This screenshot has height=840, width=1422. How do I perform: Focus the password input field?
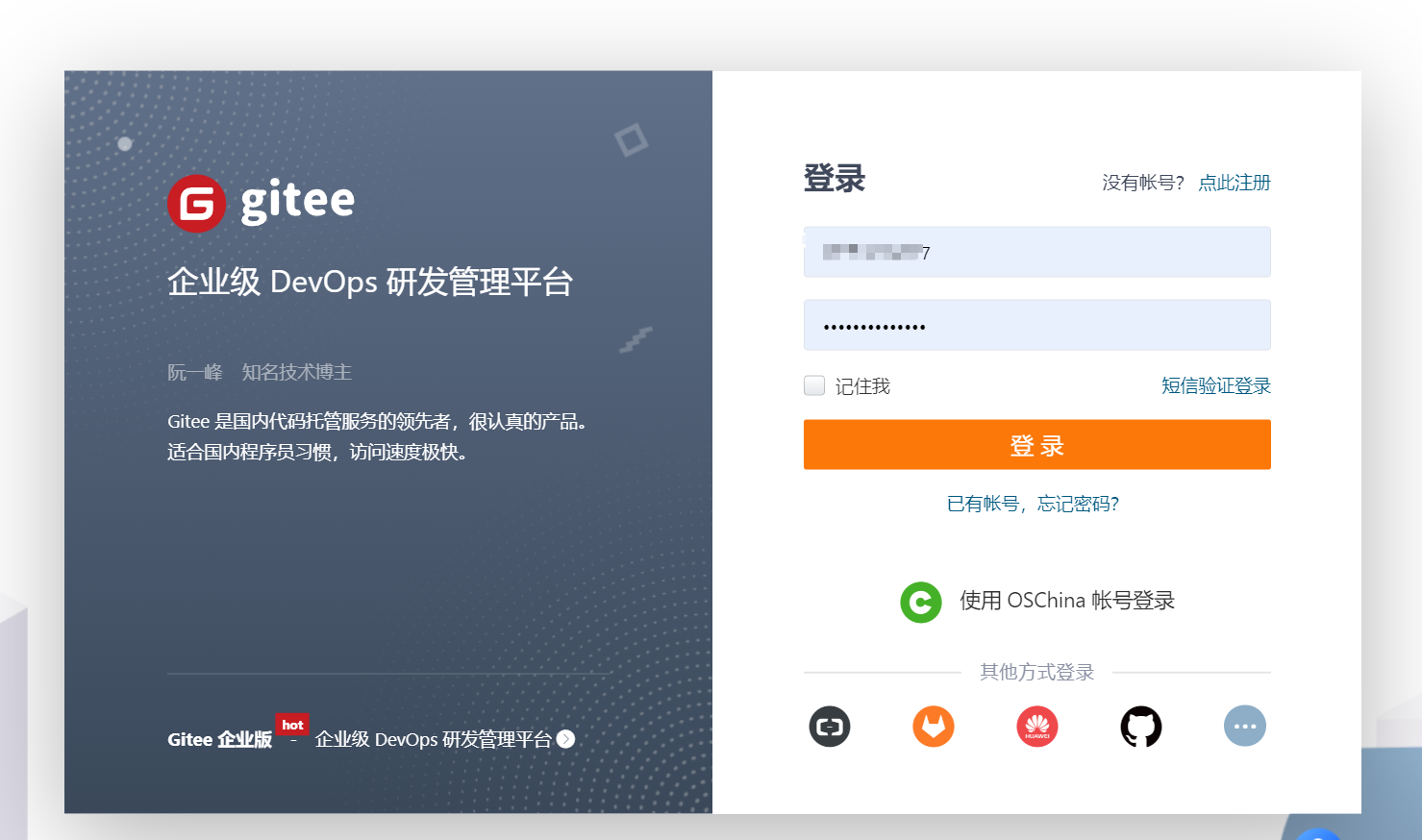tap(1037, 325)
